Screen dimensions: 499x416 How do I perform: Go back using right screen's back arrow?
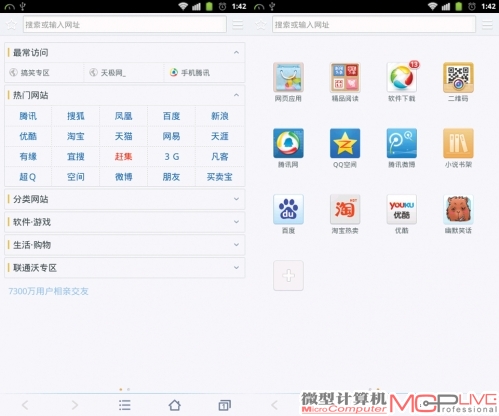274,405
